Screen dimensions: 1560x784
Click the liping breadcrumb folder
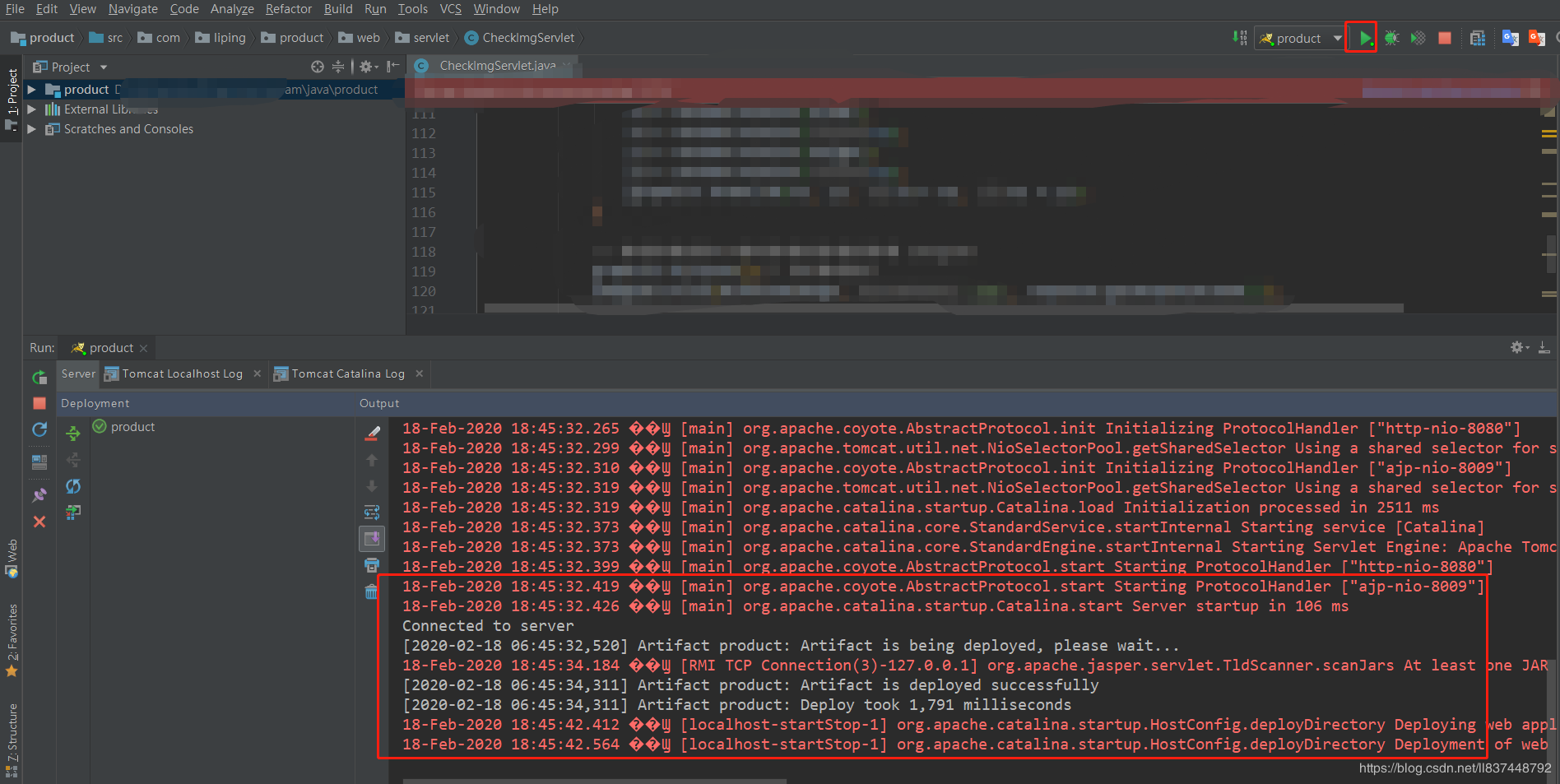[221, 38]
